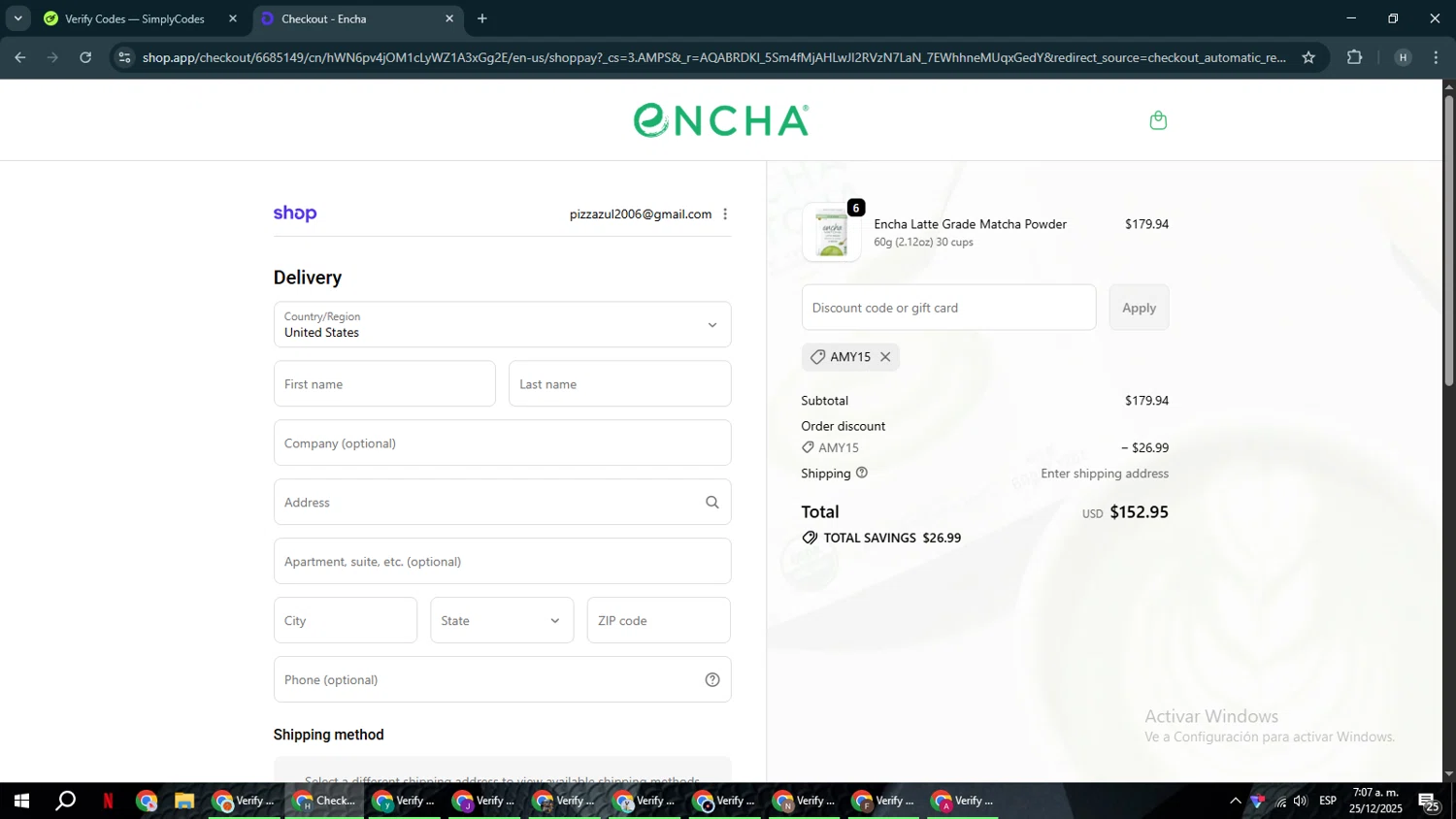Open a new browser tab
The width and height of the screenshot is (1456, 819).
coord(482,18)
